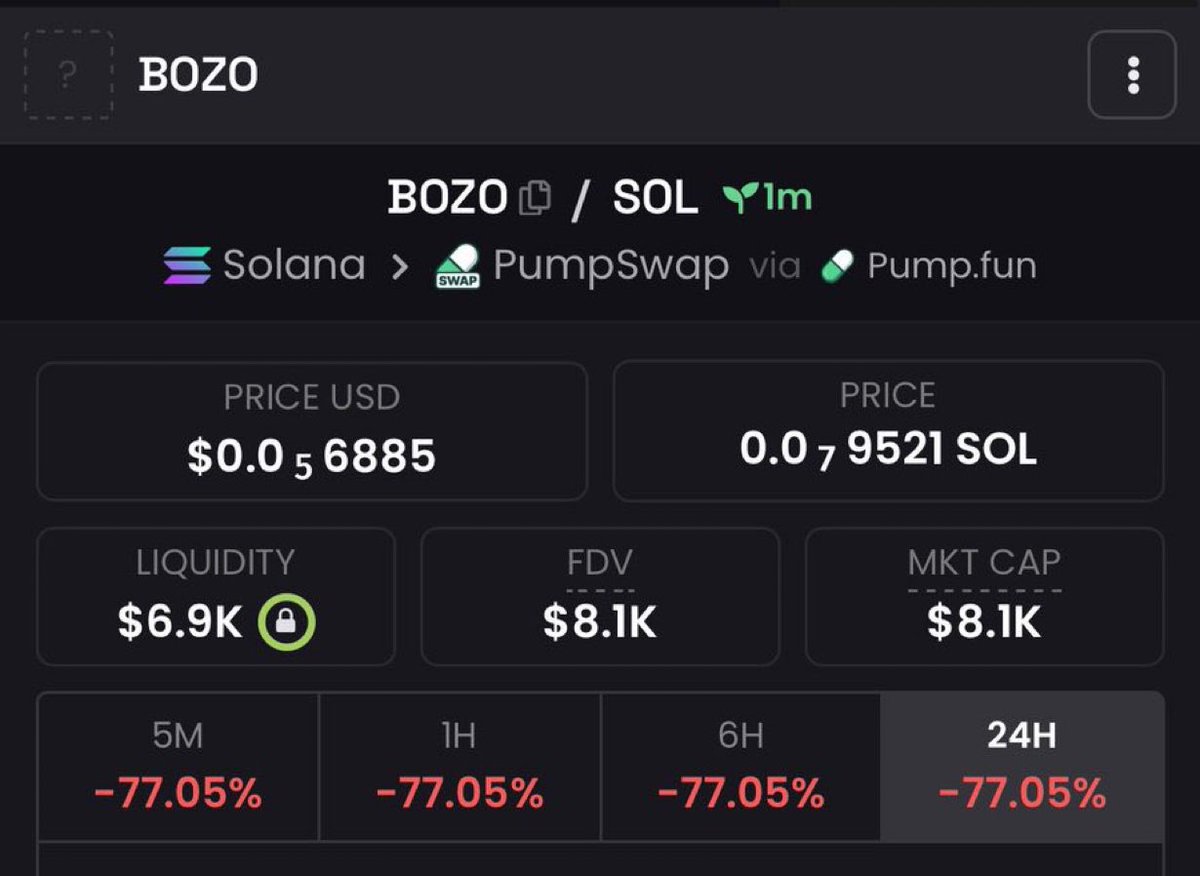Image resolution: width=1200 pixels, height=876 pixels.
Task: Open the three-dot options menu
Action: [1132, 75]
